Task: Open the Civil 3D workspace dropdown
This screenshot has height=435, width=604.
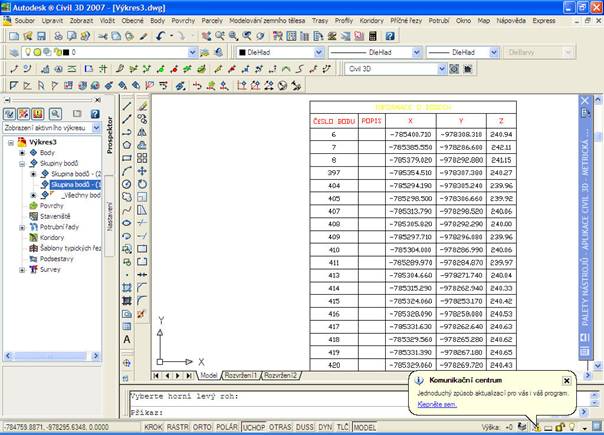Action: tap(442, 69)
